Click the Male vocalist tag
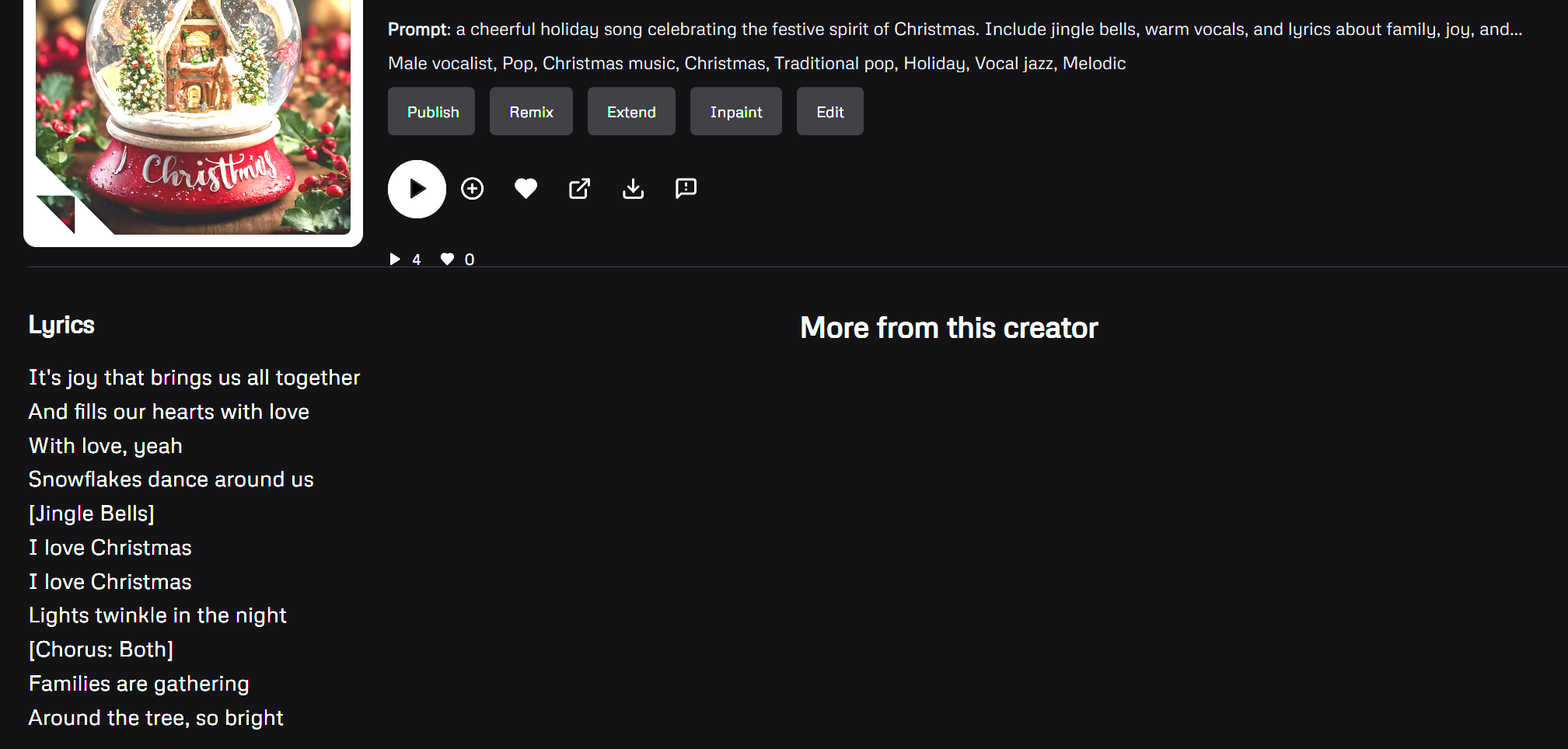 point(440,64)
